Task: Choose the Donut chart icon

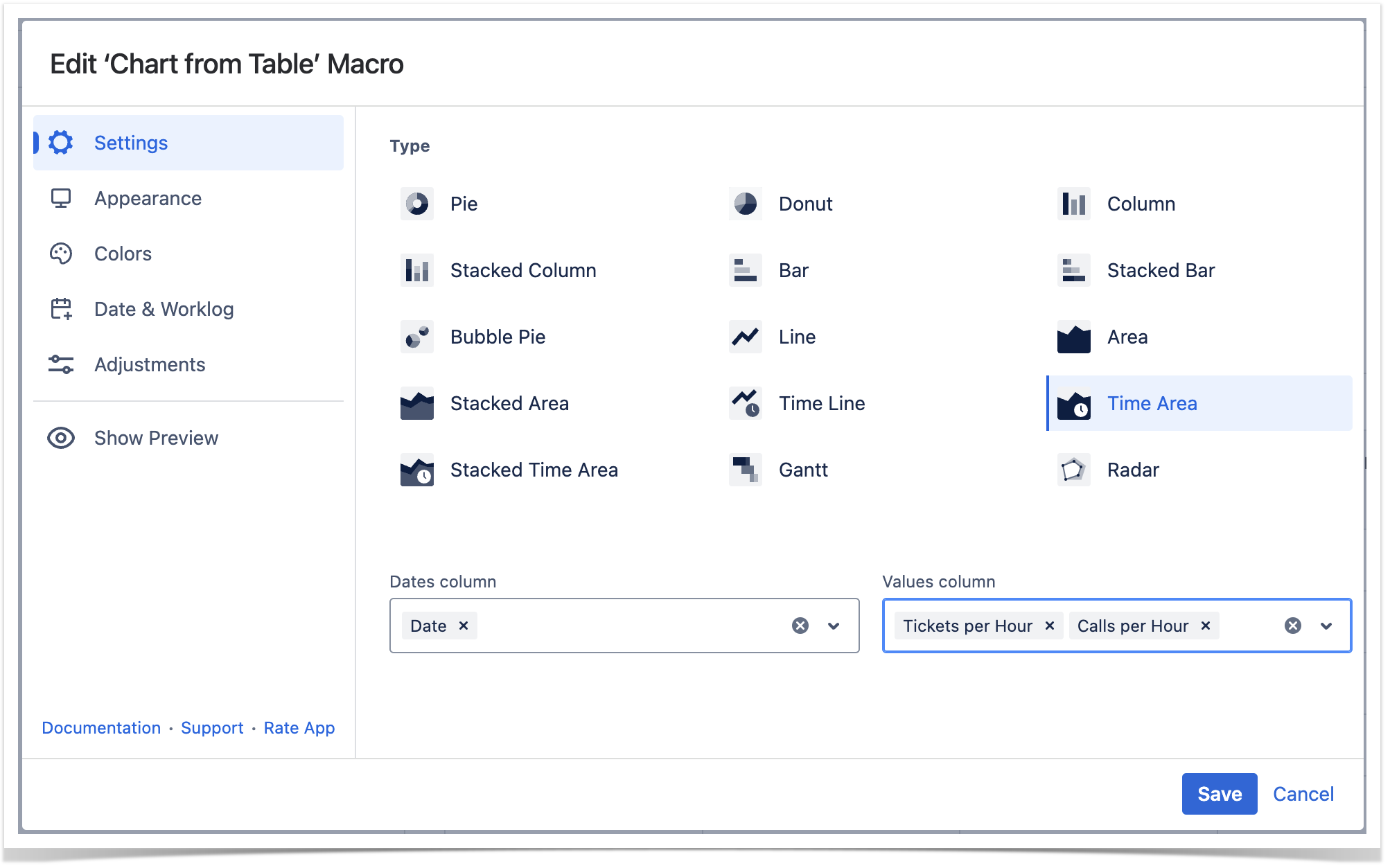Action: click(x=745, y=204)
